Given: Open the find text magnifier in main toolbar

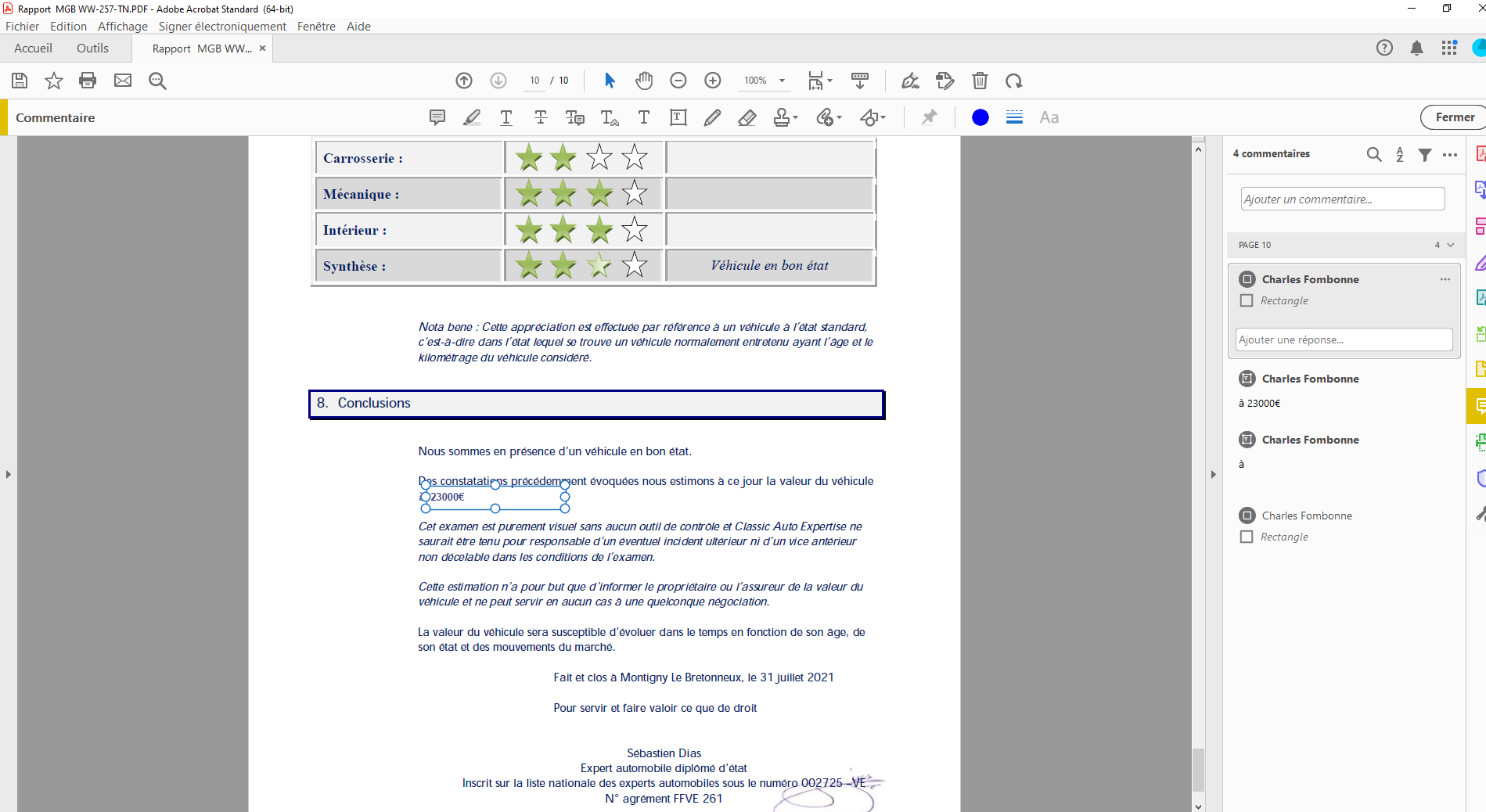Looking at the screenshot, I should point(157,81).
